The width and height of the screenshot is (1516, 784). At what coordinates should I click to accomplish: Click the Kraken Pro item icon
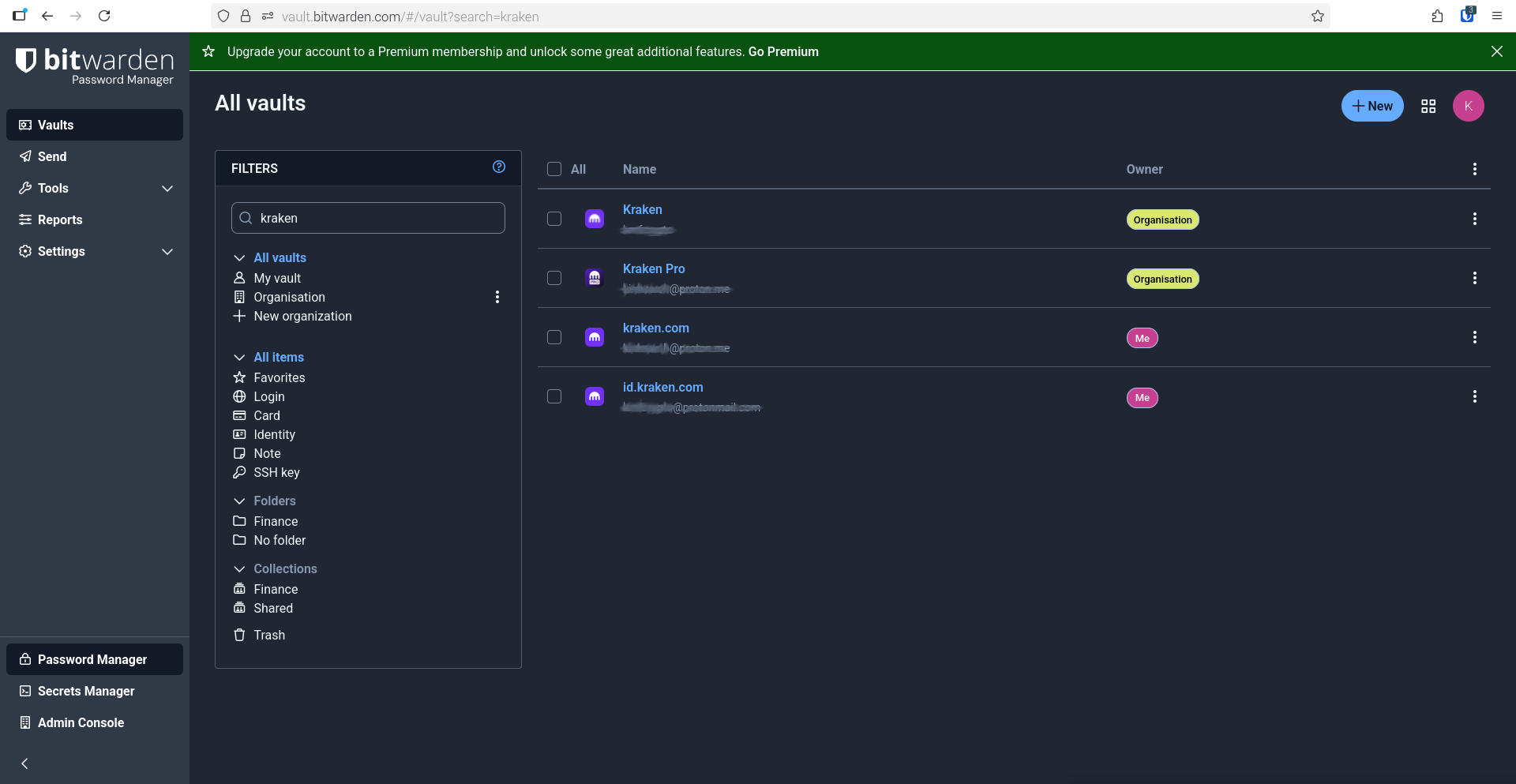[595, 278]
